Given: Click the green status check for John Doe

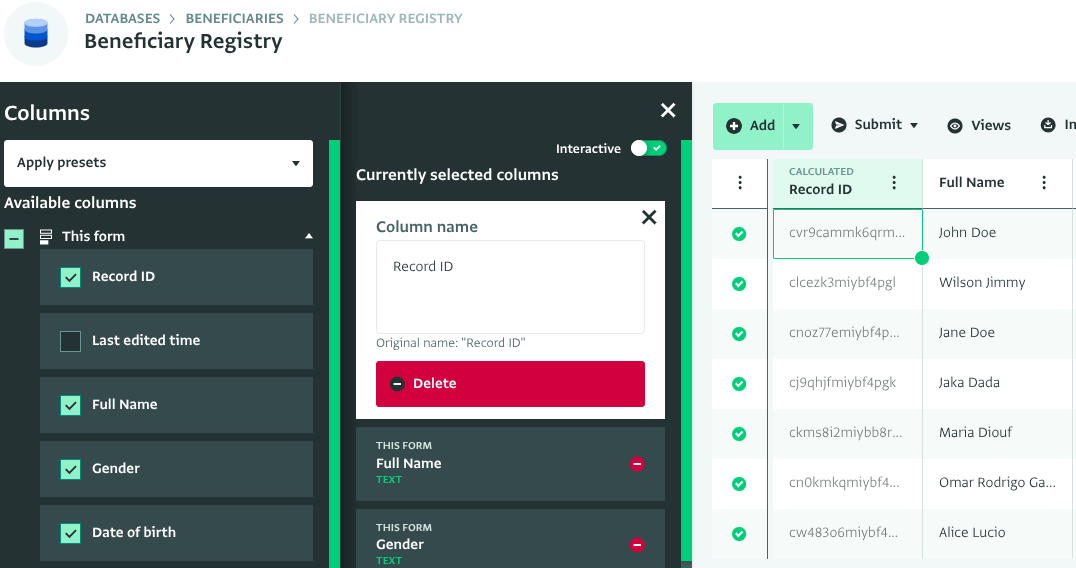Looking at the screenshot, I should coord(739,233).
